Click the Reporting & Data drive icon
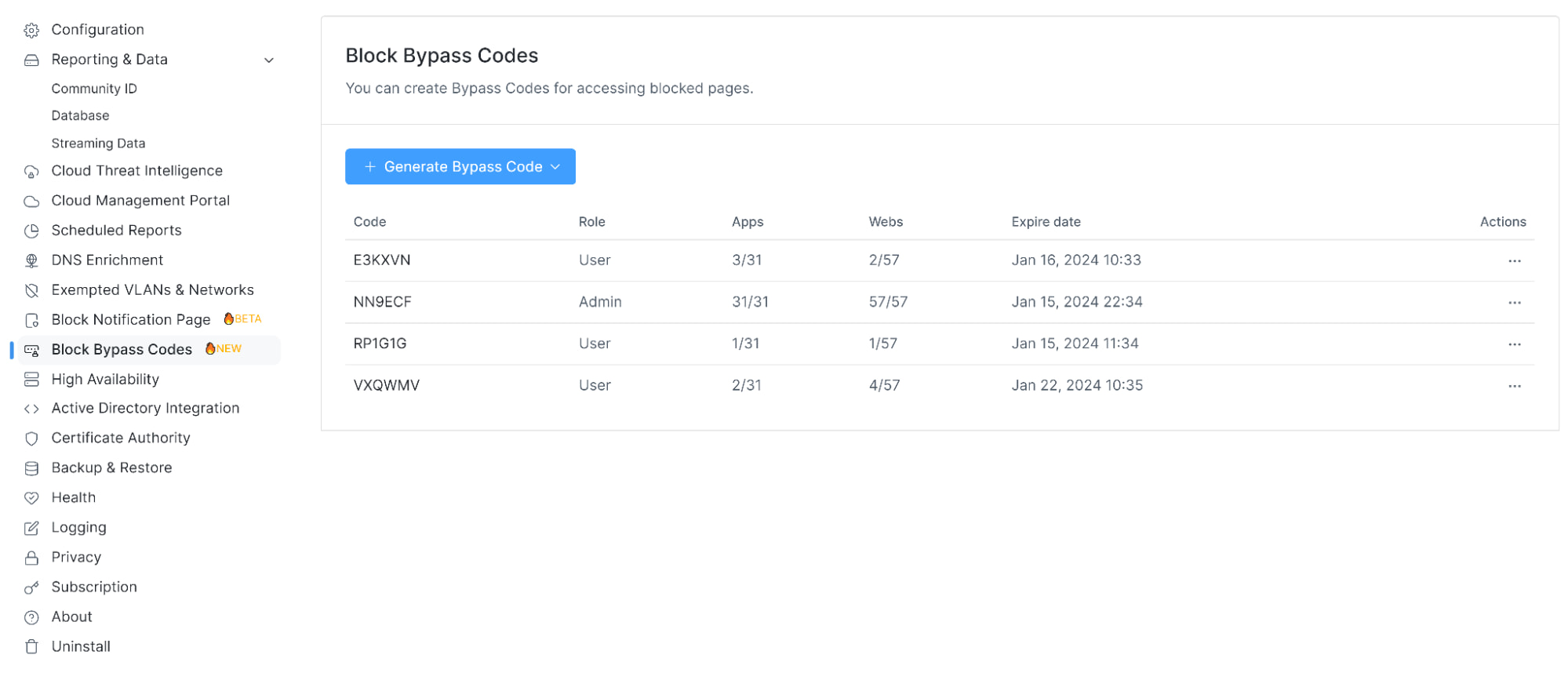Screen dimensions: 1568x680 [x=31, y=60]
